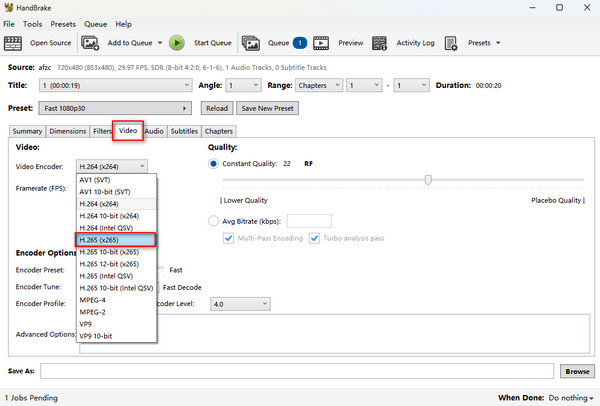Viewport: 600px width, 406px height.
Task: Open the Encoder Level 4.0 dropdown
Action: pyautogui.click(x=240, y=304)
